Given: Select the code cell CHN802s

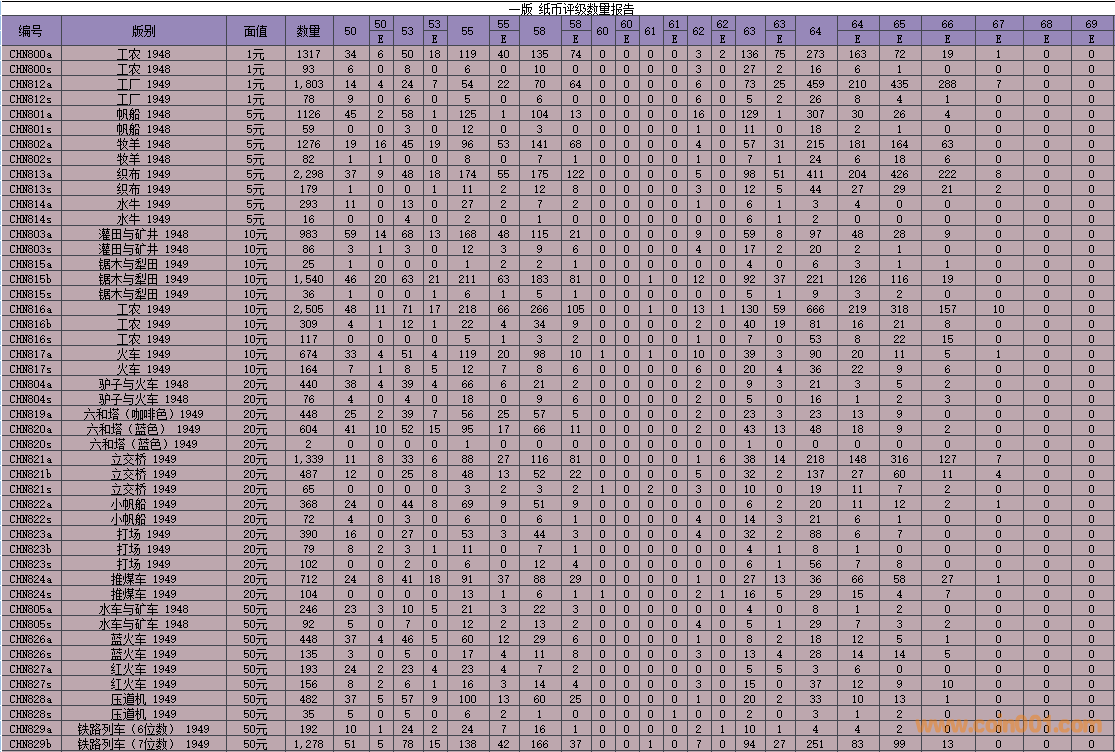Looking at the screenshot, I should coord(31,159).
